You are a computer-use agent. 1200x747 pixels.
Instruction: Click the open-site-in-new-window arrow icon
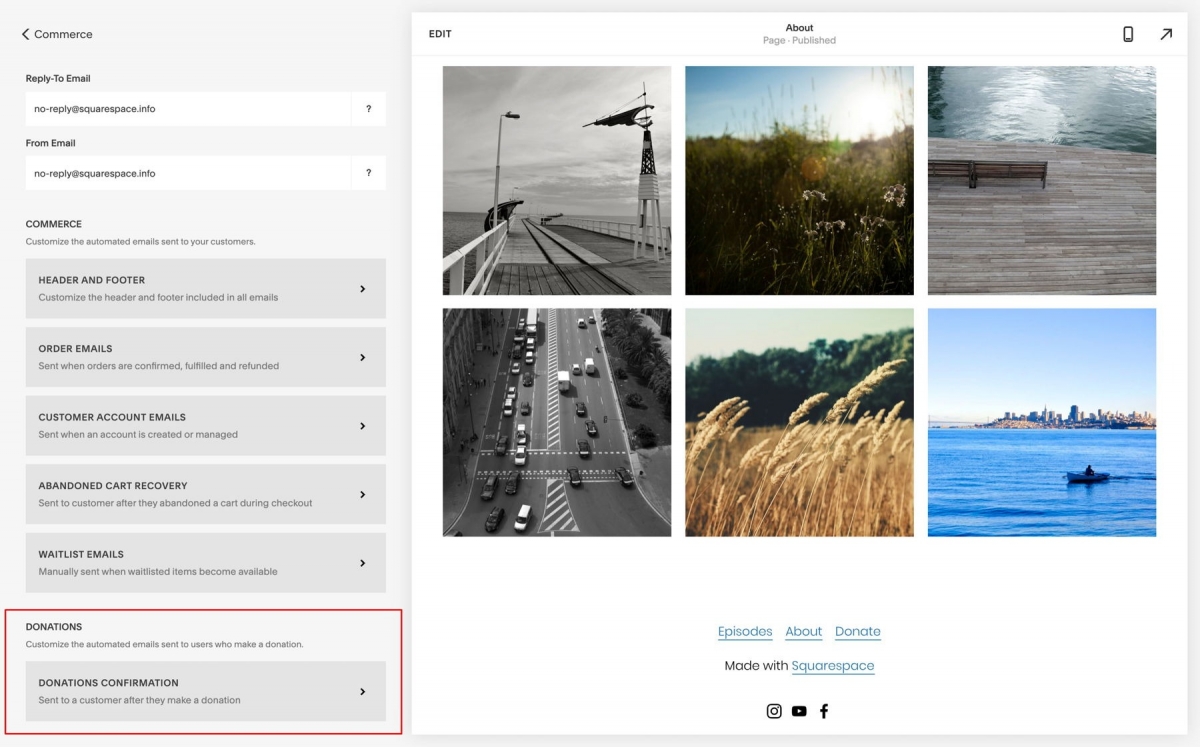1166,33
